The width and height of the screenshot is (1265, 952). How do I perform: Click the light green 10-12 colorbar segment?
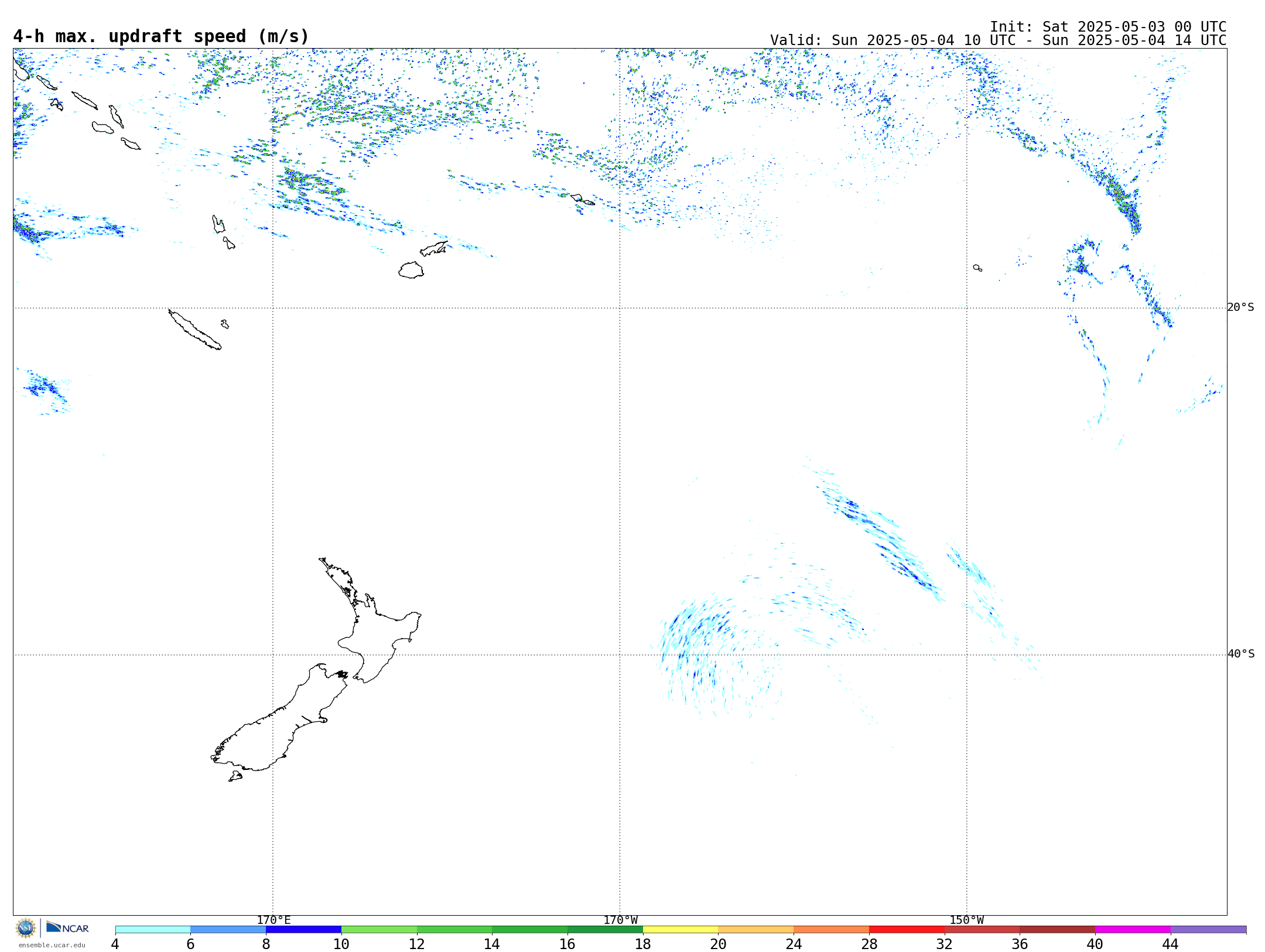pyautogui.click(x=379, y=930)
